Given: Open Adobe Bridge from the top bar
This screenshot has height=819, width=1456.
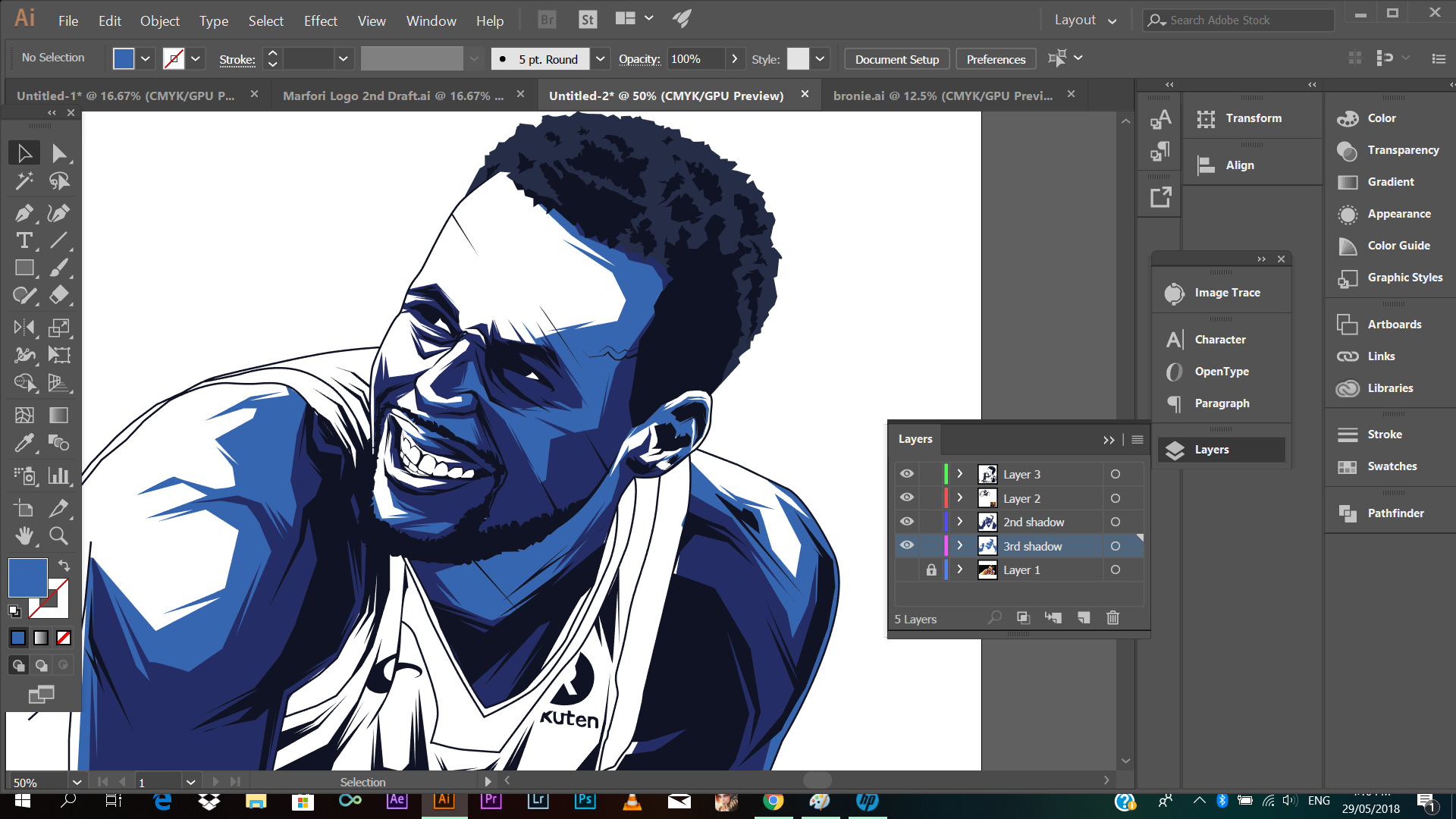Looking at the screenshot, I should [x=547, y=20].
